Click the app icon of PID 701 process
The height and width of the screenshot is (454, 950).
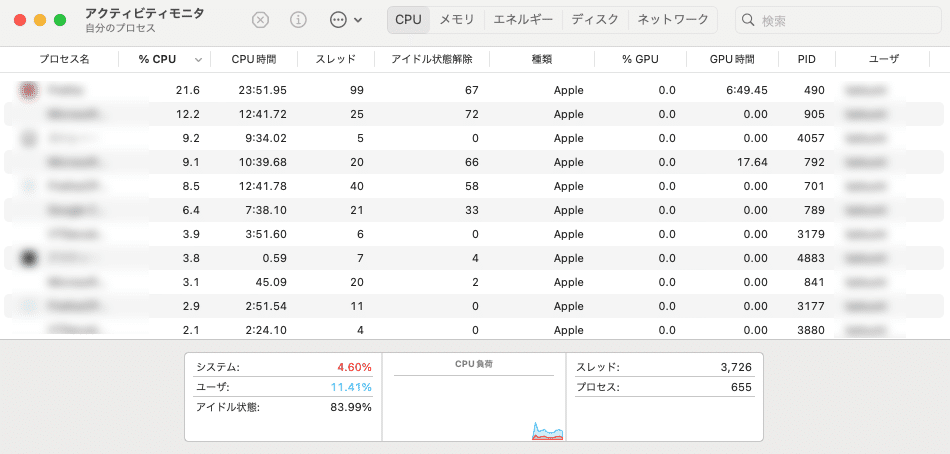point(29,186)
